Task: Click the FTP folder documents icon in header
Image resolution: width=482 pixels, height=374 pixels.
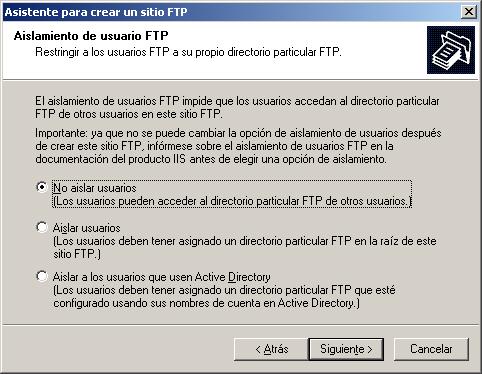Action: (x=451, y=50)
